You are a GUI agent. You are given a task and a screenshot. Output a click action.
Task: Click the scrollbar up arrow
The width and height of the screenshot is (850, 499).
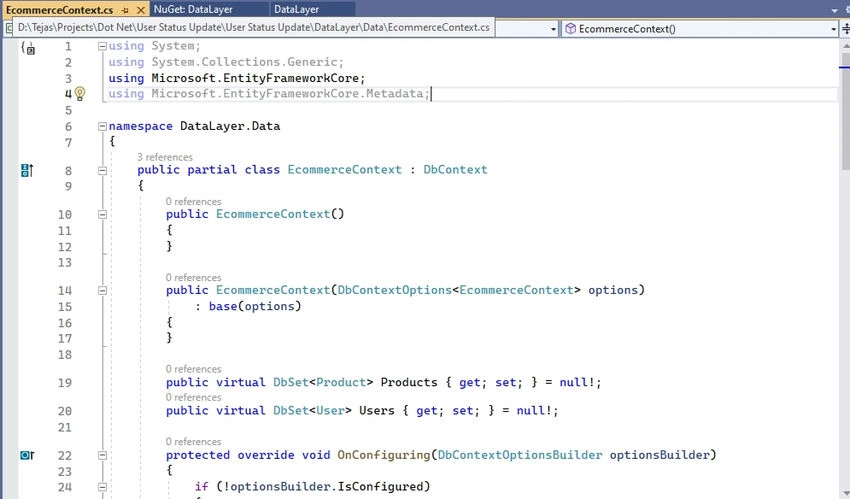(x=845, y=46)
